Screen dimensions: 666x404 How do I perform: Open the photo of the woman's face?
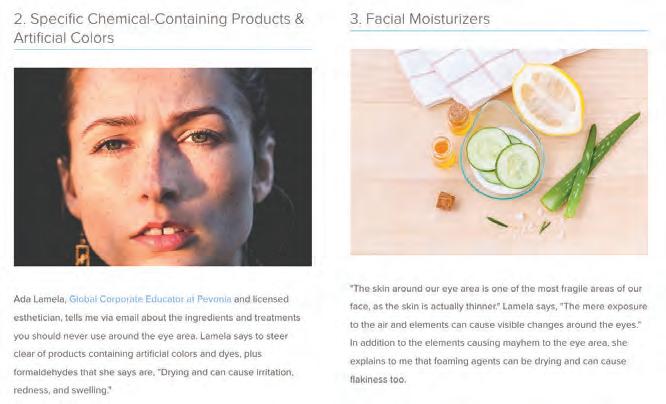163,167
